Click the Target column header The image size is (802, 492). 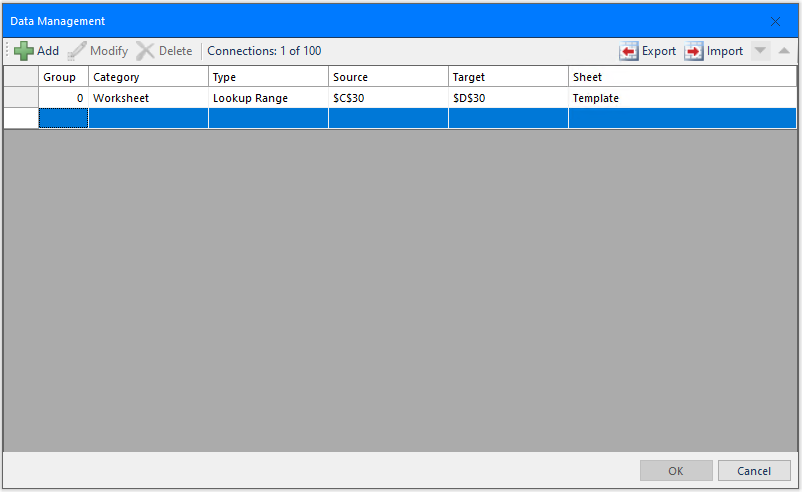pos(508,77)
